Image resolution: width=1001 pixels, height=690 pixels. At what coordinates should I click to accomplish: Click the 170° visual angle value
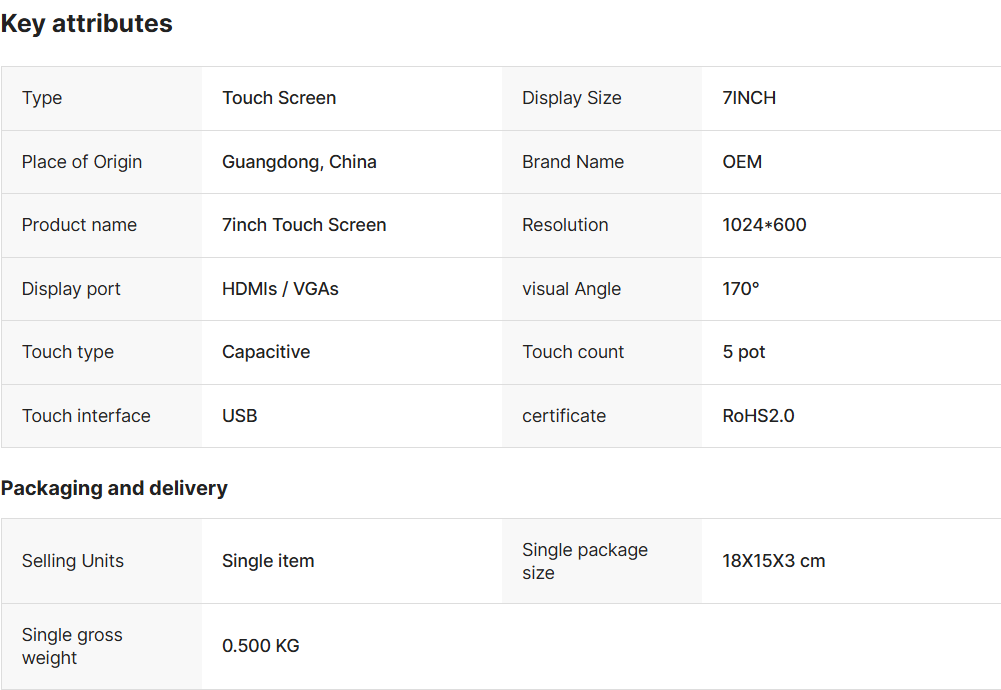pyautogui.click(x=741, y=289)
